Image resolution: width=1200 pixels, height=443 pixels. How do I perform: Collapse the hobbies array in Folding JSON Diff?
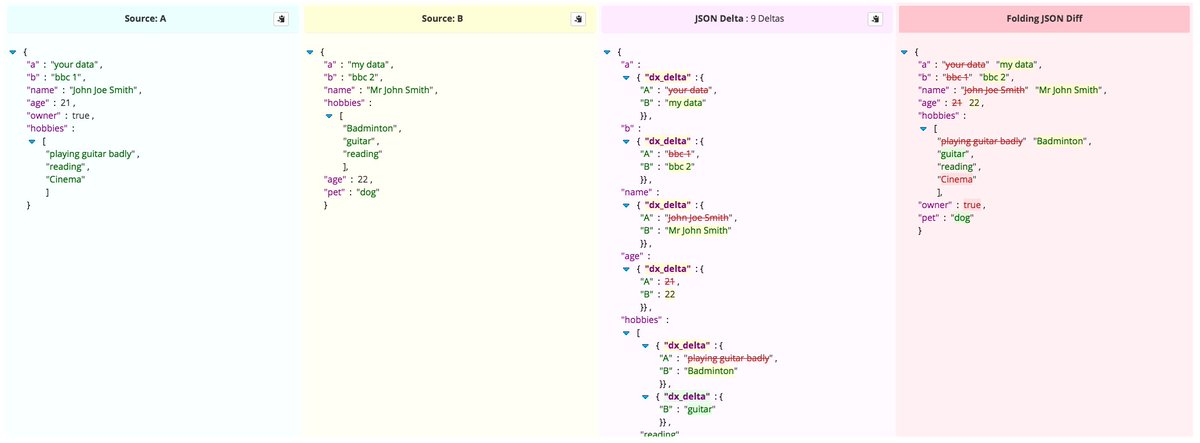tap(923, 128)
